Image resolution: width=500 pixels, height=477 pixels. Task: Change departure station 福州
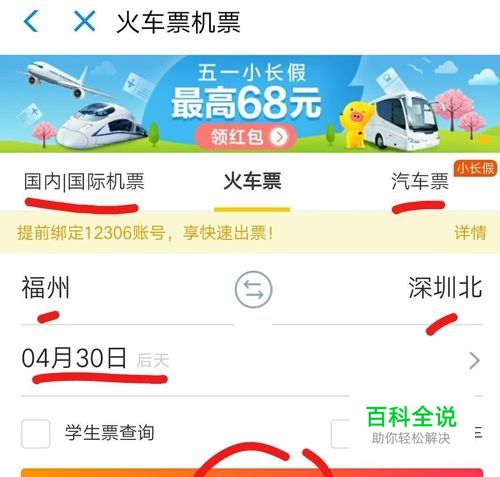(46, 288)
